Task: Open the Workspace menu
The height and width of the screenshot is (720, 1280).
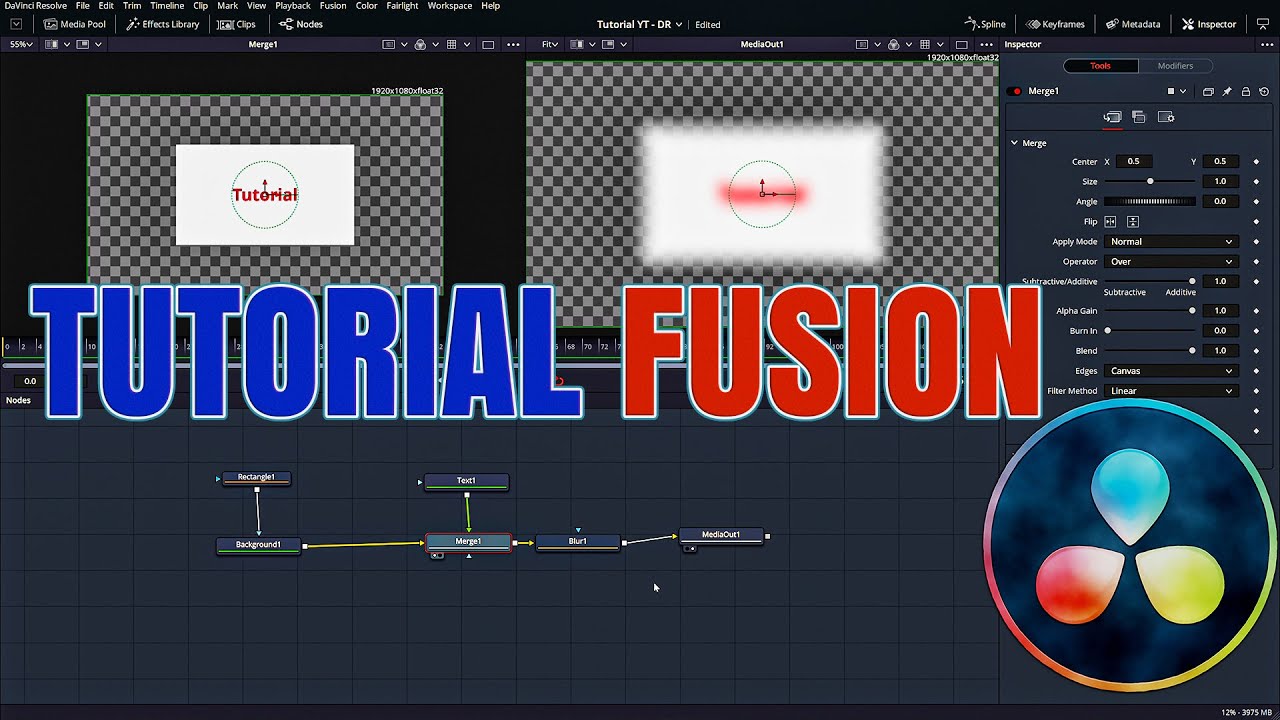Action: [450, 6]
